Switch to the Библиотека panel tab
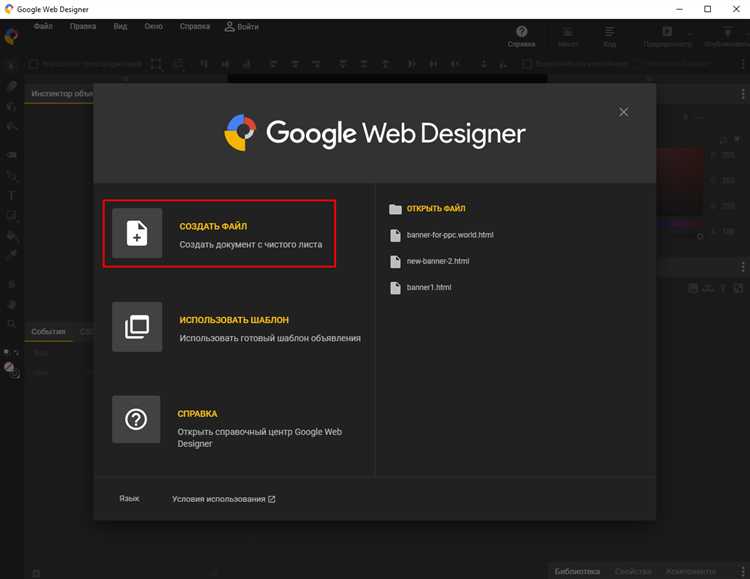This screenshot has width=750, height=579. click(577, 571)
